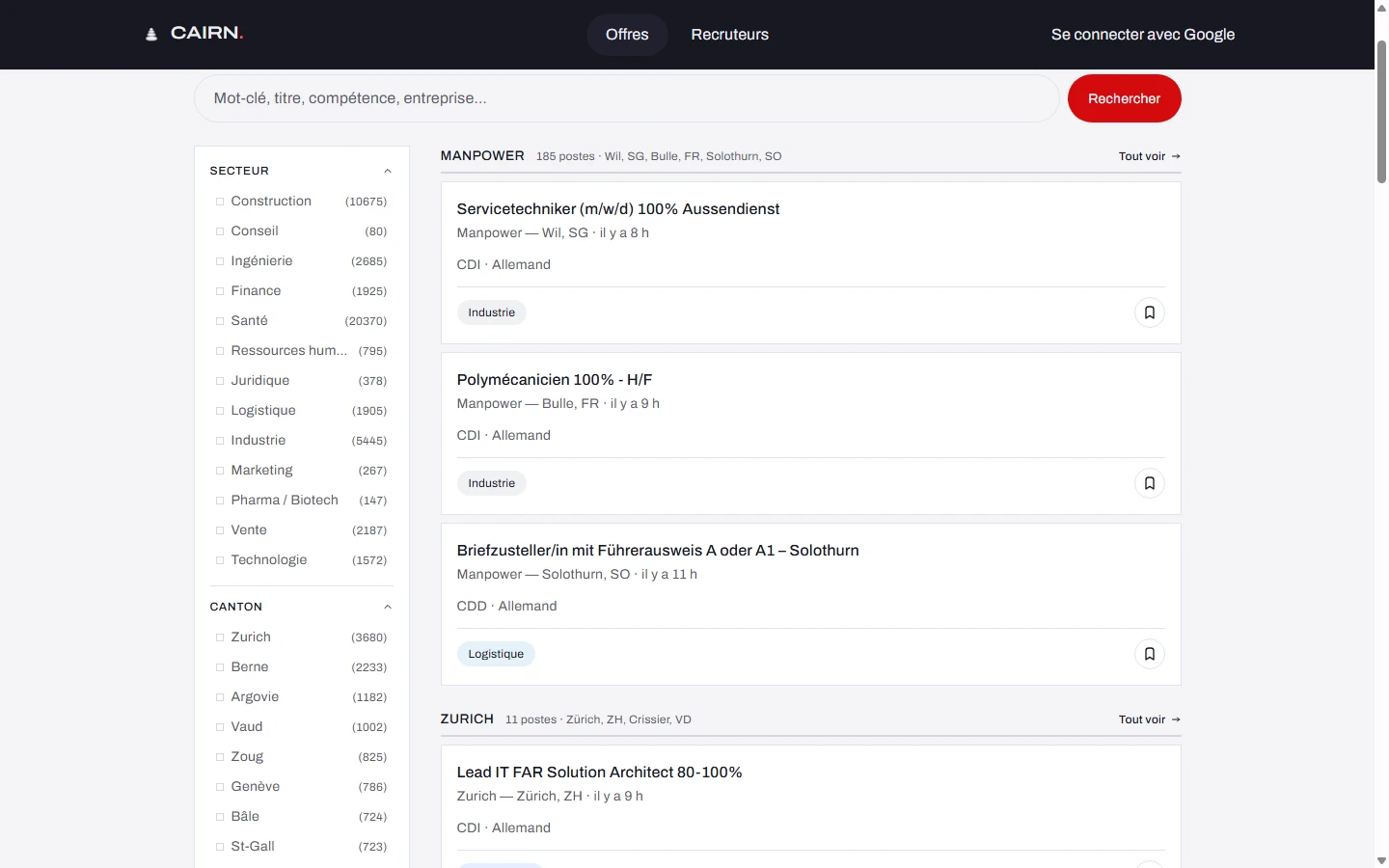The width and height of the screenshot is (1389, 868).
Task: Select the Vaud canton filter
Action: pos(220,727)
